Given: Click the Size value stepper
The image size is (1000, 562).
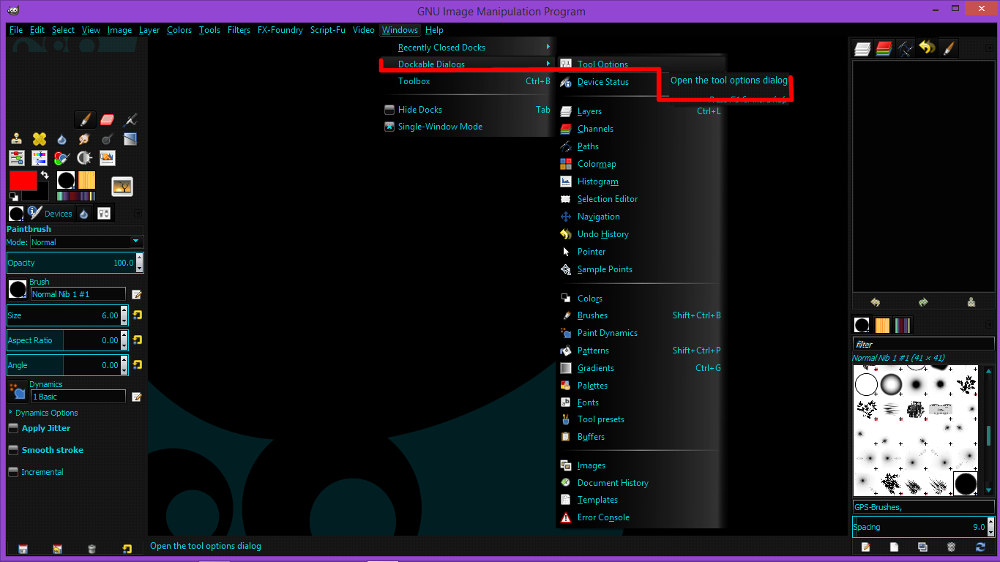Looking at the screenshot, I should [x=124, y=315].
